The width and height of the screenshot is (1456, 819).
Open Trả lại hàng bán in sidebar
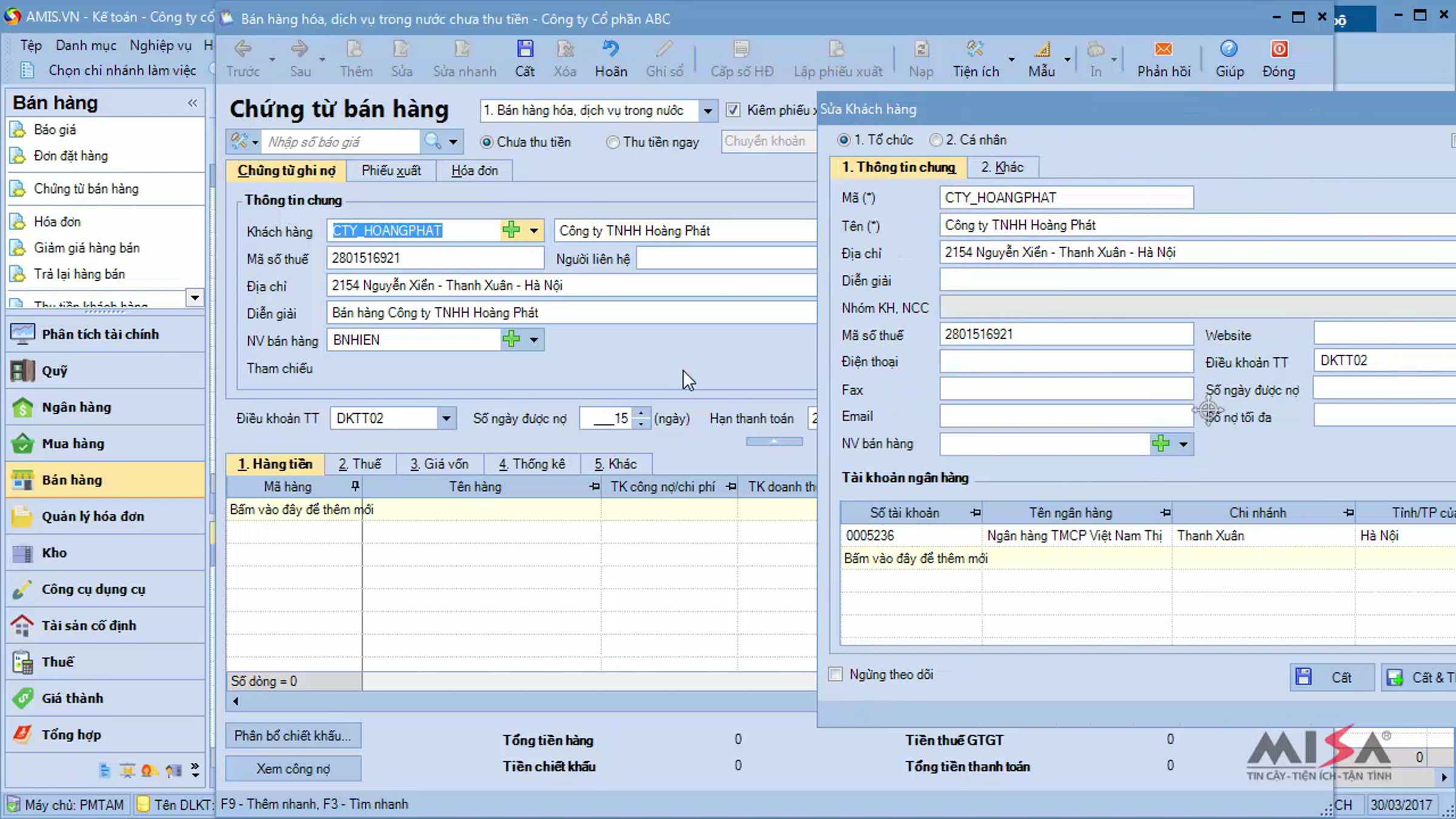tap(79, 274)
